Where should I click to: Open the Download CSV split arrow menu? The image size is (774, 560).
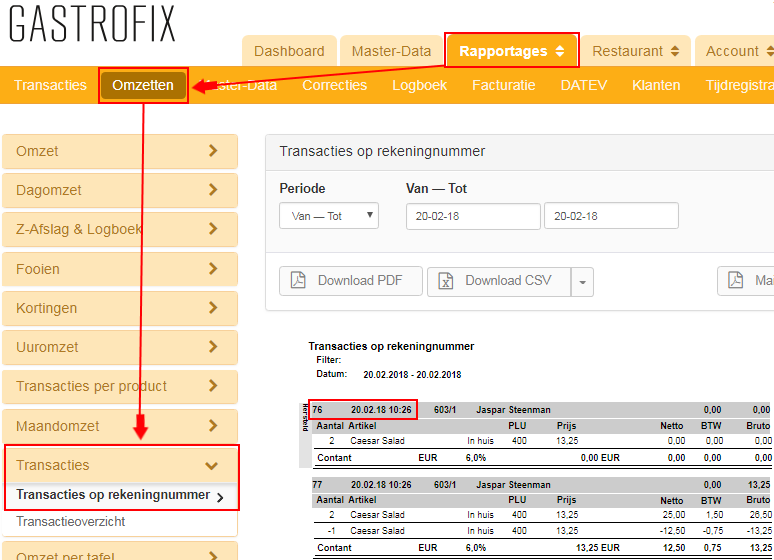pos(582,283)
